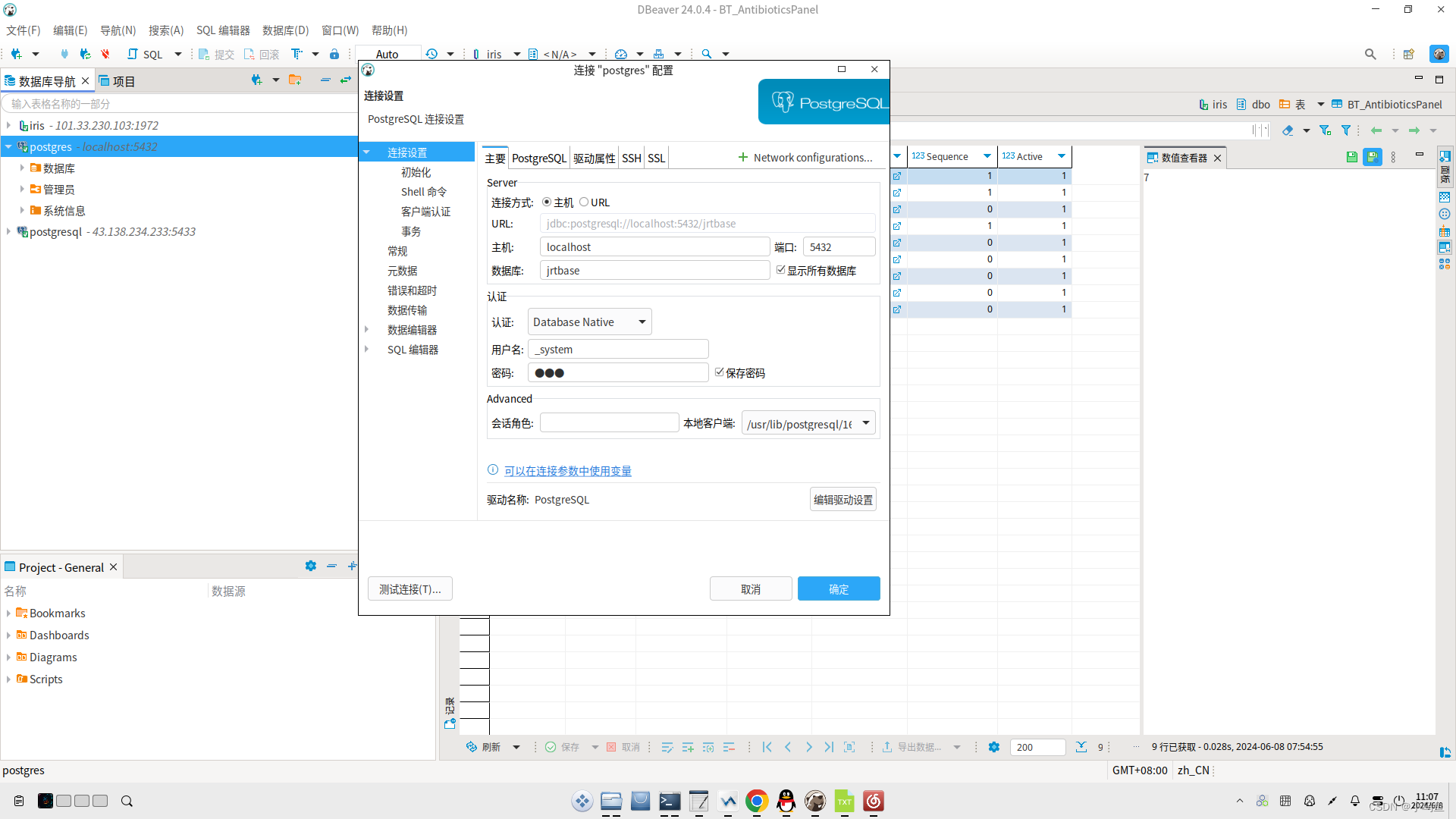
Task: Click the eraser clear filter icon
Action: point(1288,130)
